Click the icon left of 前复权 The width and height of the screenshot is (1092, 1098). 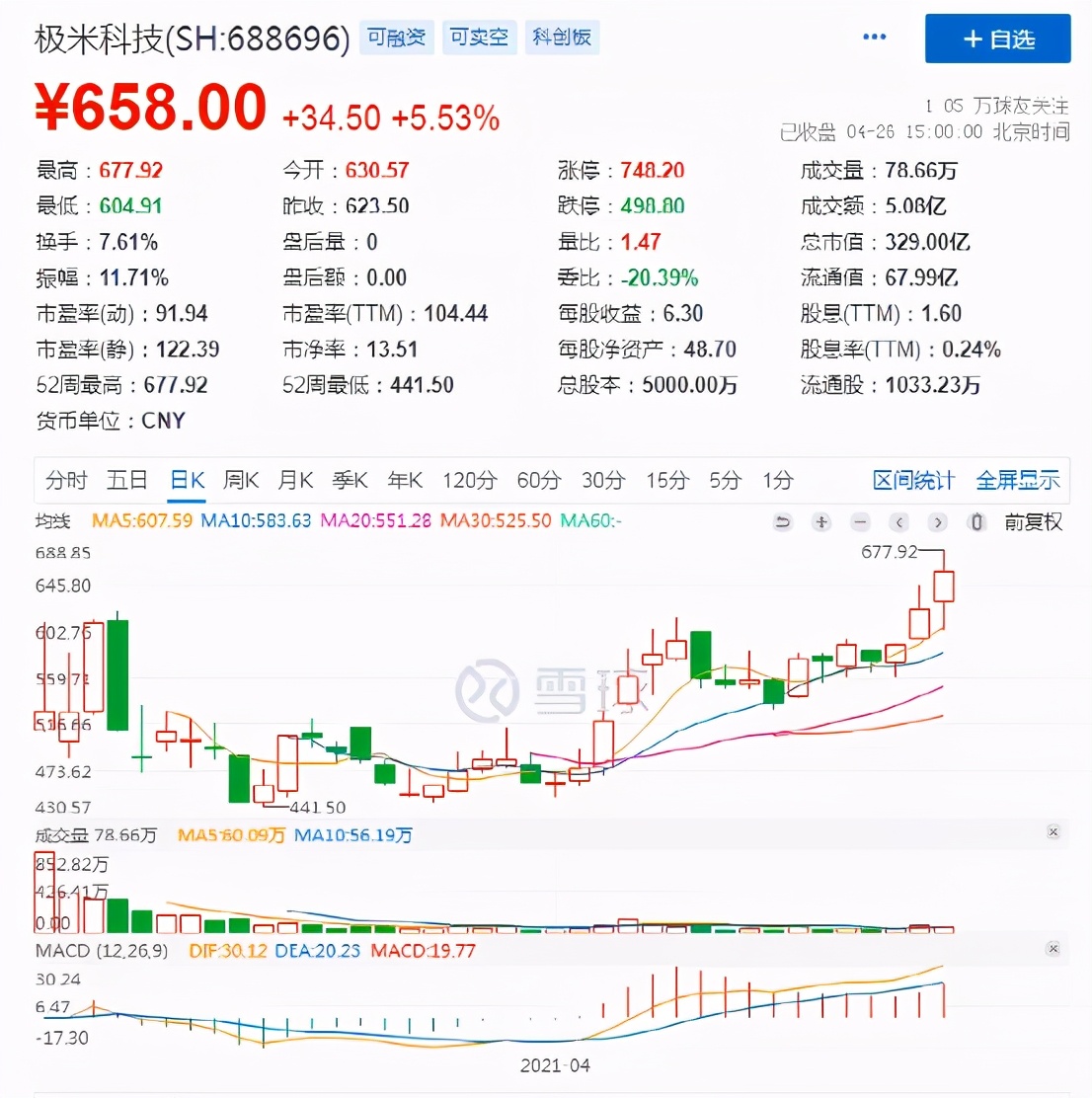976,522
